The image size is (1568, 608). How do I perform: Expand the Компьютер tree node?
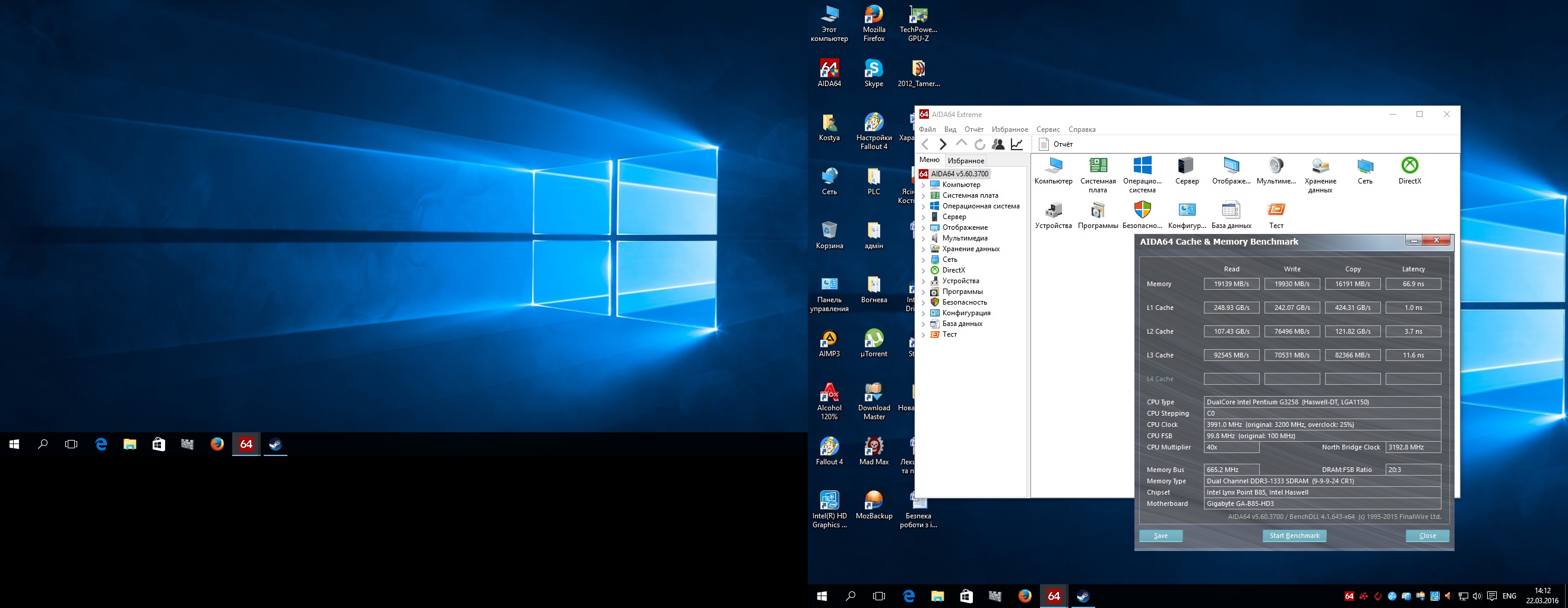924,185
